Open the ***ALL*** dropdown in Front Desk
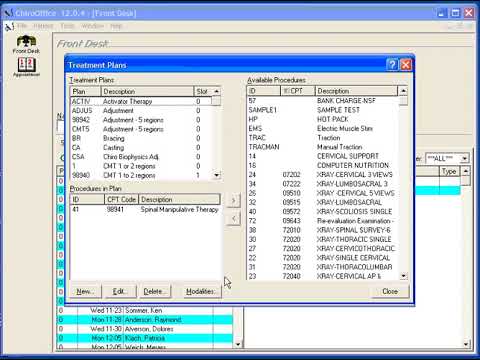480x360 pixels. click(x=465, y=158)
